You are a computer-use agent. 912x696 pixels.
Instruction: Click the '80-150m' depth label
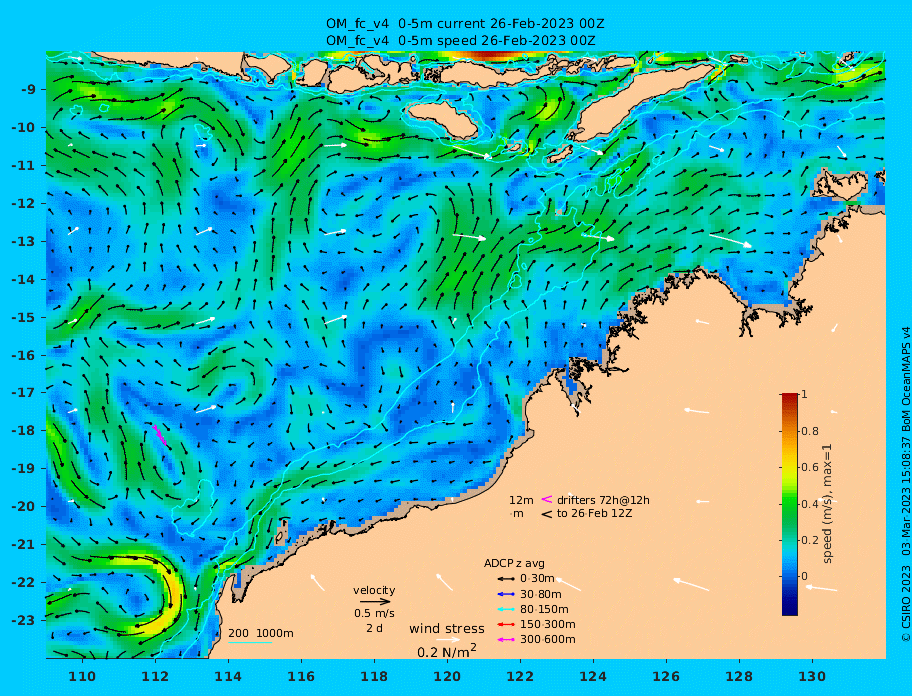click(x=544, y=609)
